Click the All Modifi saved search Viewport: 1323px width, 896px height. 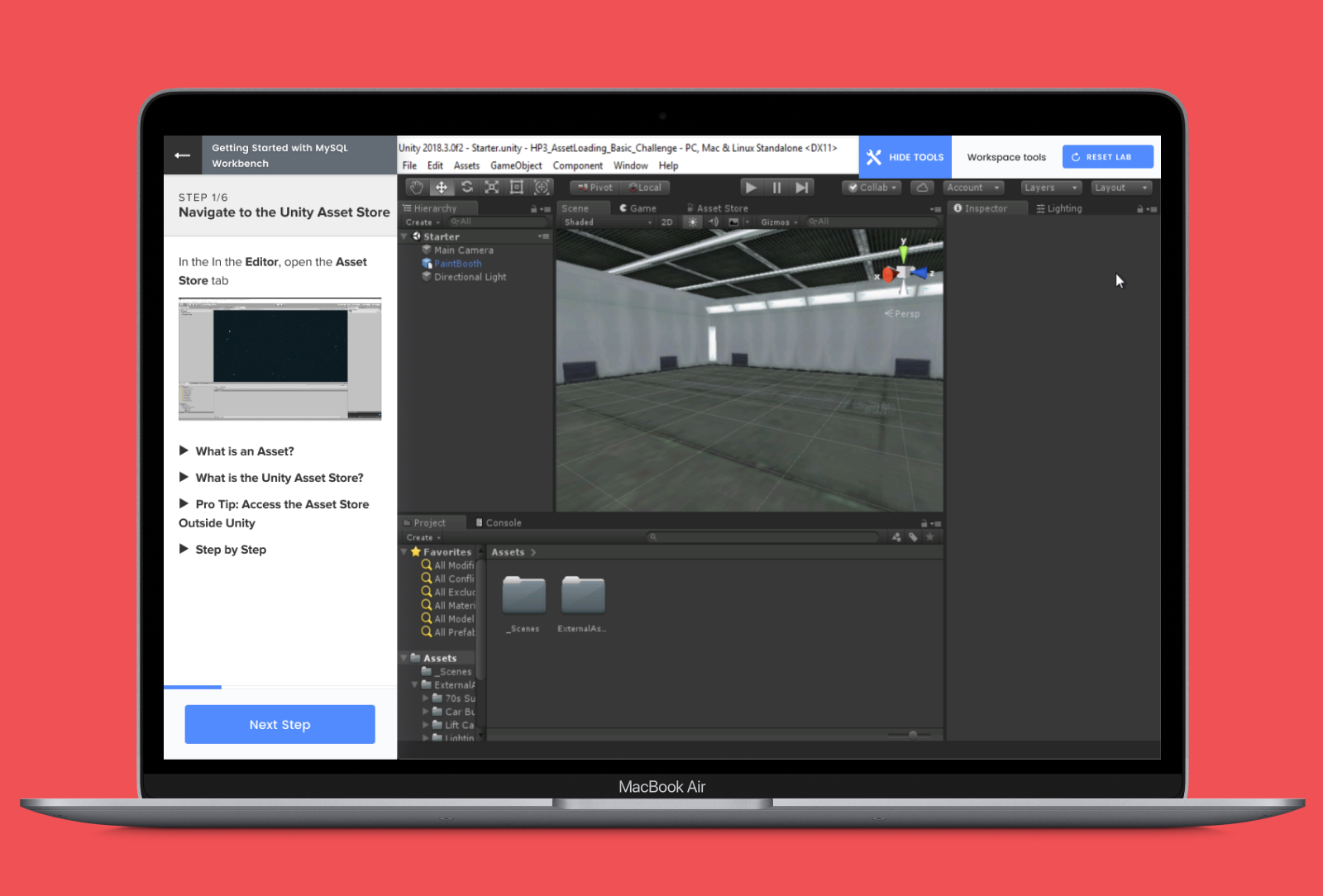[447, 565]
